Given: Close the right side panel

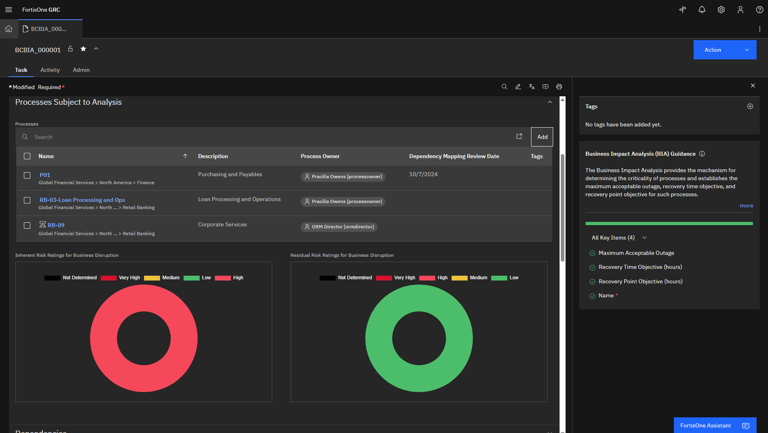Looking at the screenshot, I should 753,86.
